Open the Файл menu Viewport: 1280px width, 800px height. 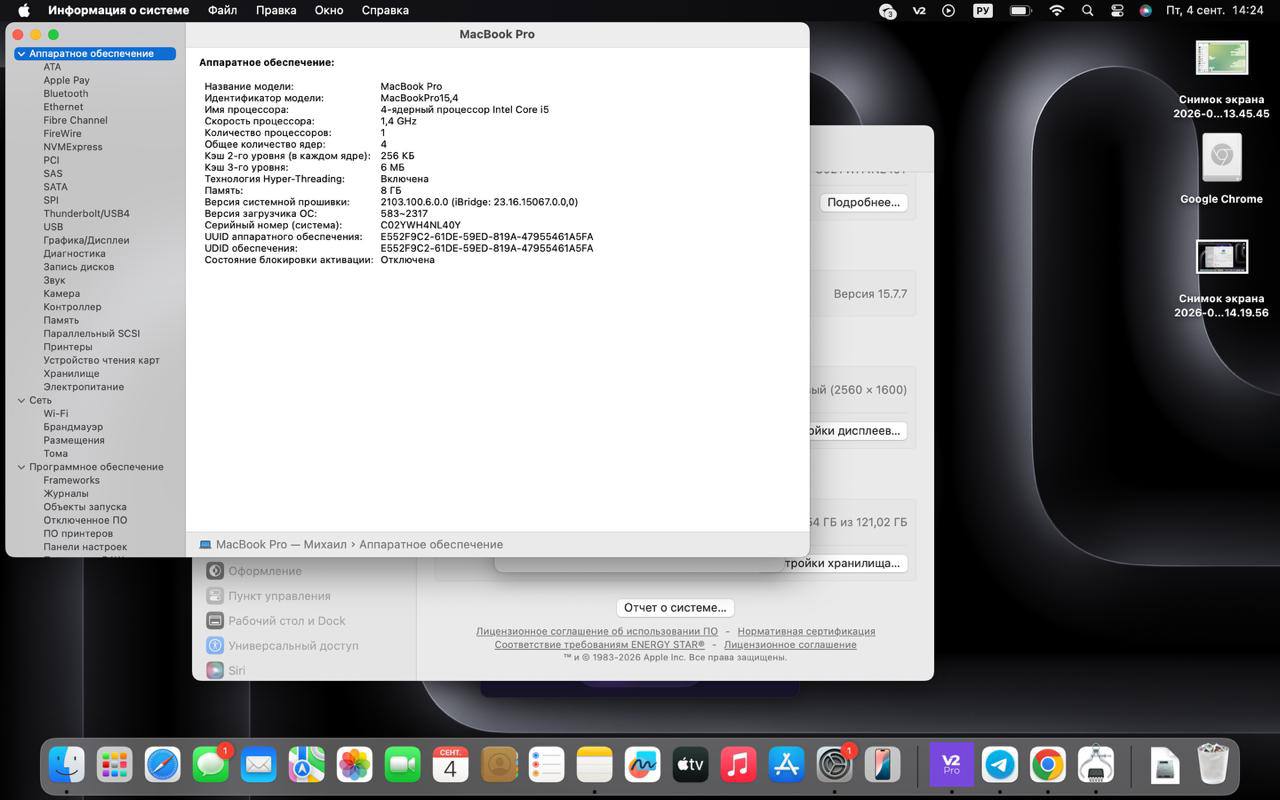tap(222, 10)
